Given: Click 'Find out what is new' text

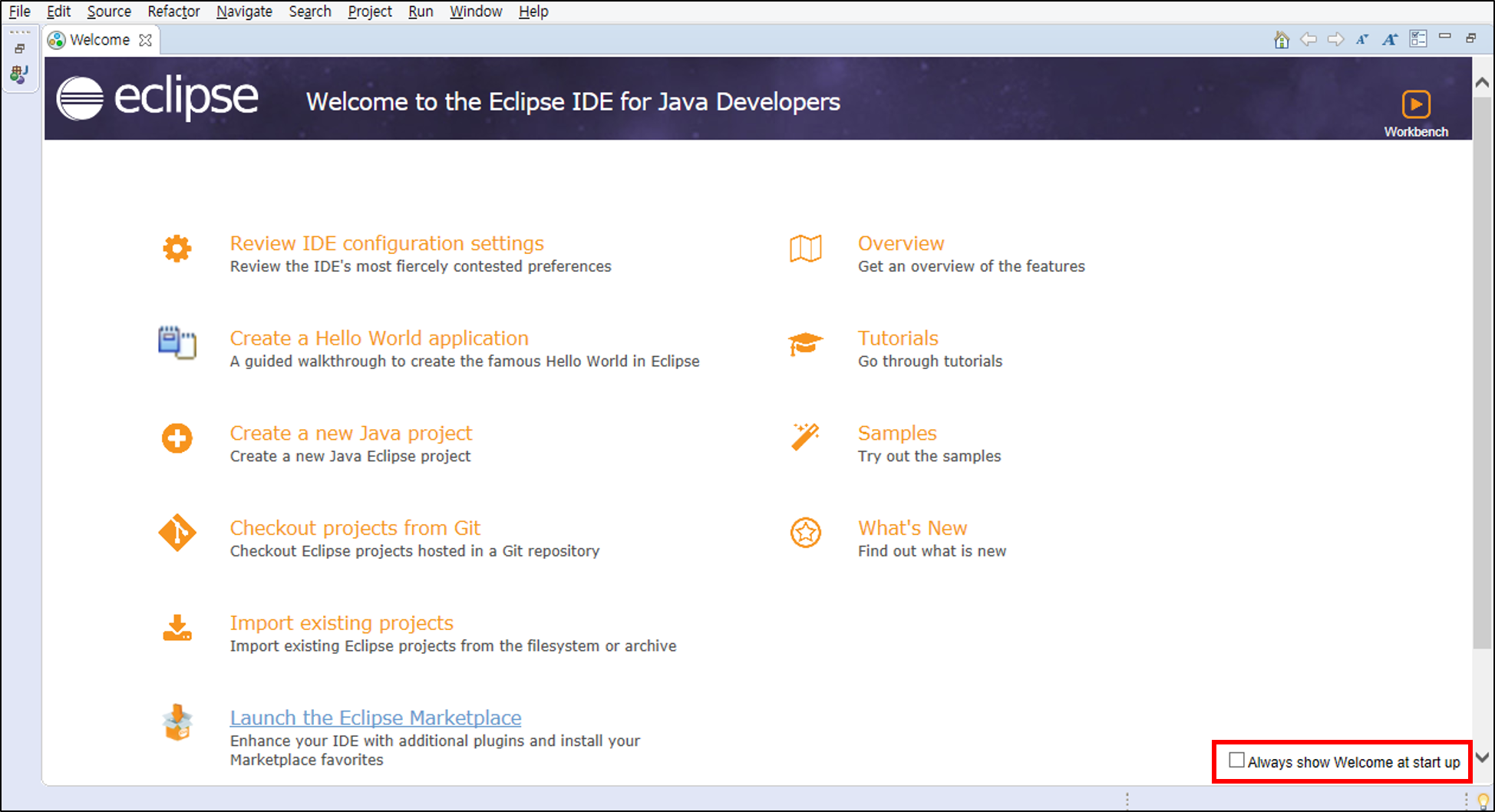Looking at the screenshot, I should coord(932,551).
